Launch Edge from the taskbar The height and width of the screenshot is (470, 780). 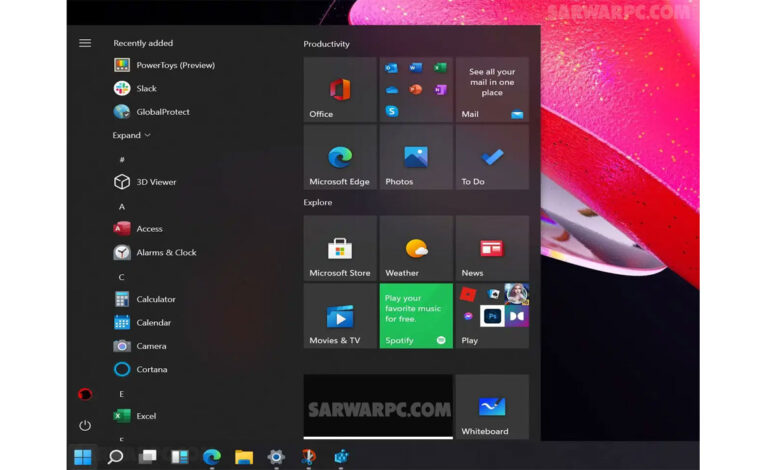coord(211,457)
